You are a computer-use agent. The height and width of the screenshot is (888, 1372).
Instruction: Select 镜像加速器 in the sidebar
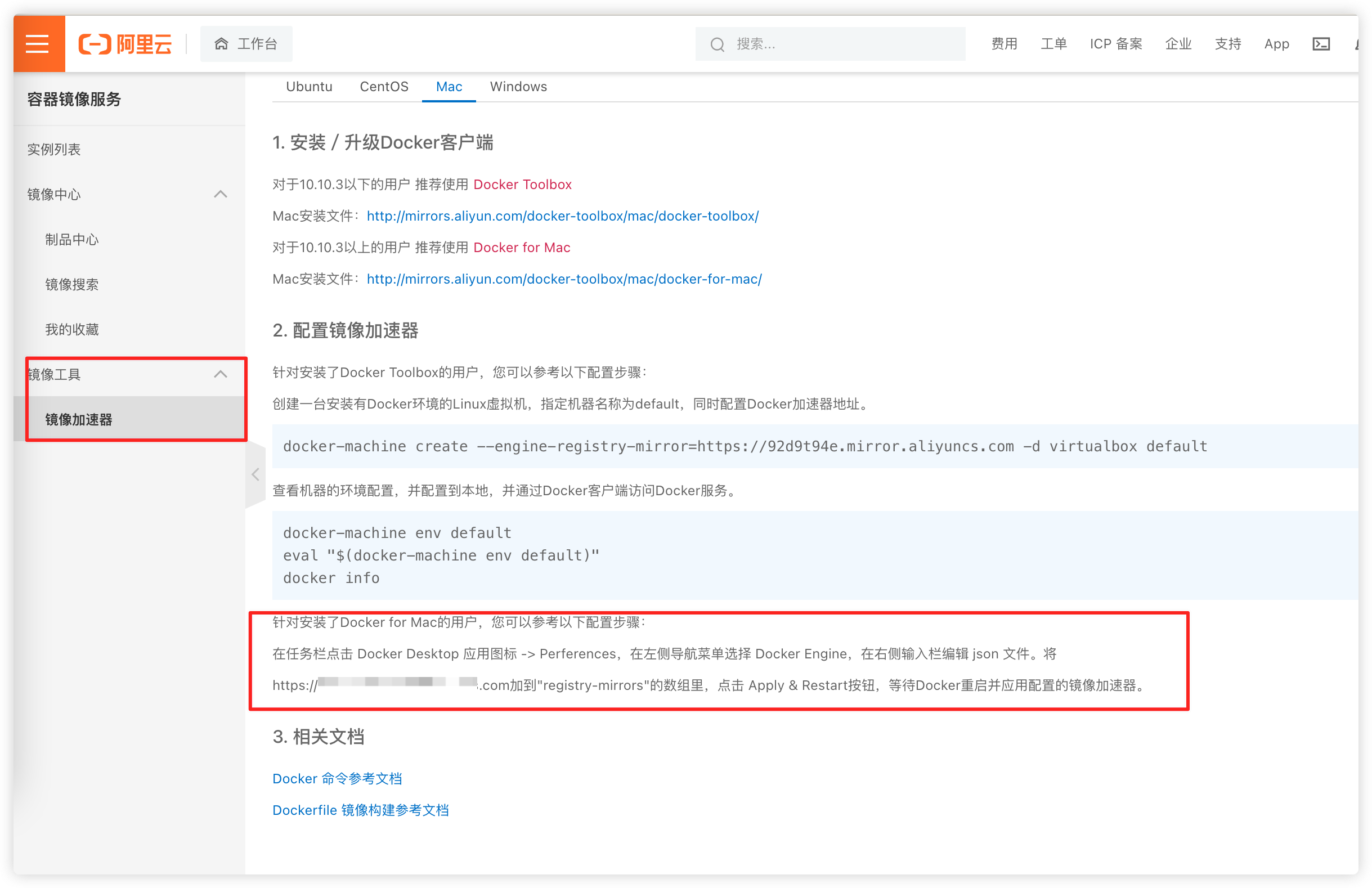[x=129, y=419]
